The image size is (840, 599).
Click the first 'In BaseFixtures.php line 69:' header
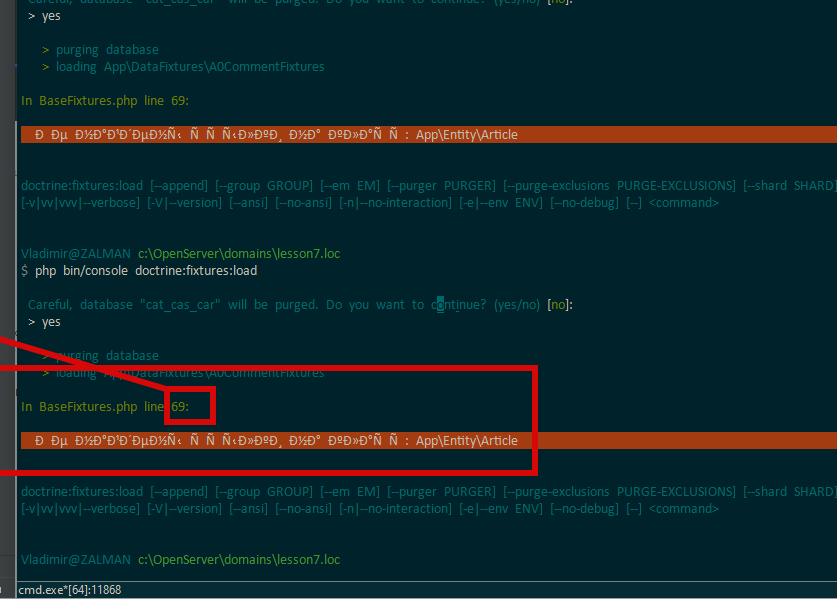(x=105, y=101)
